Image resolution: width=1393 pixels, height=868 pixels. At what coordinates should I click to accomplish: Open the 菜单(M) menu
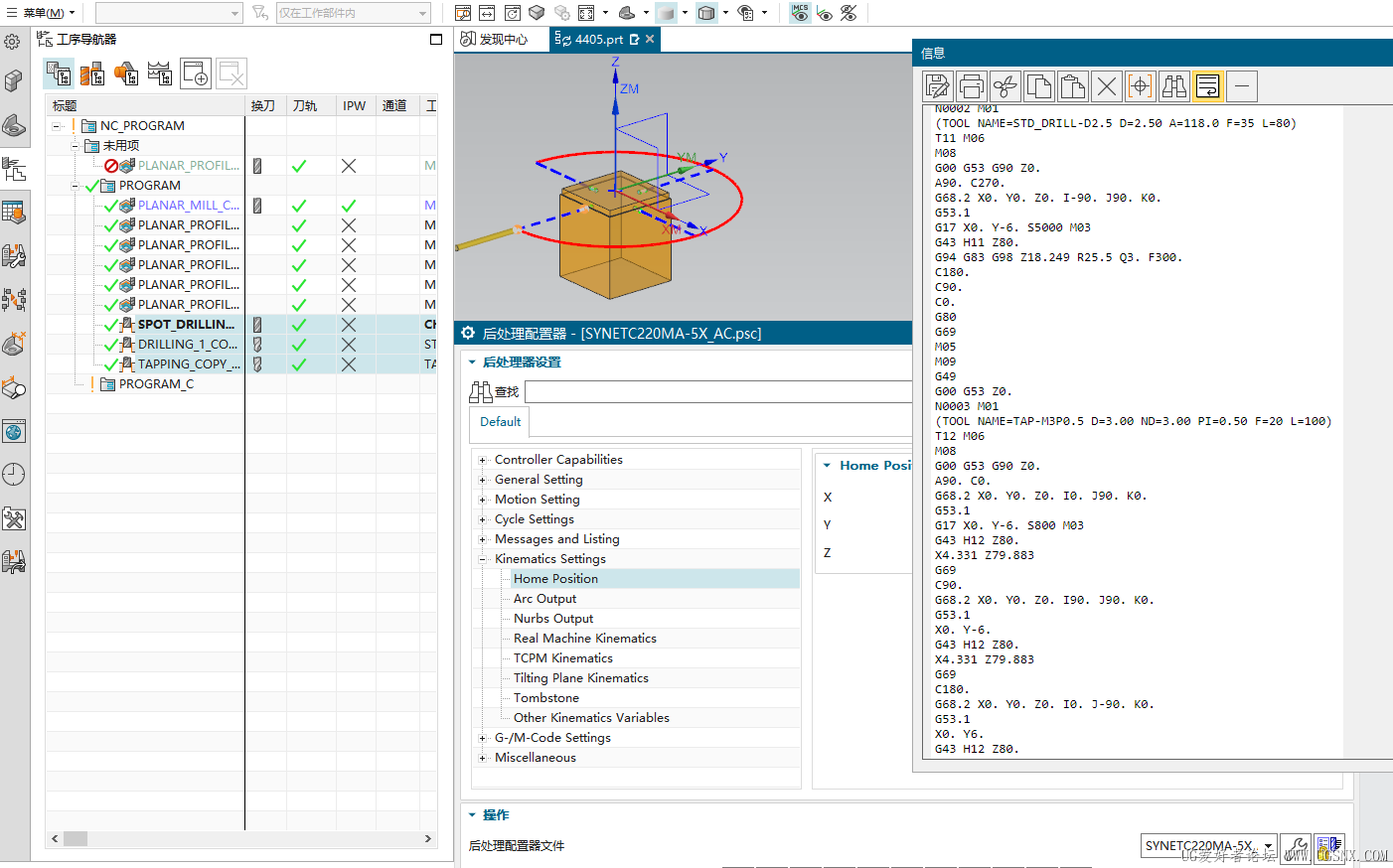tap(41, 13)
